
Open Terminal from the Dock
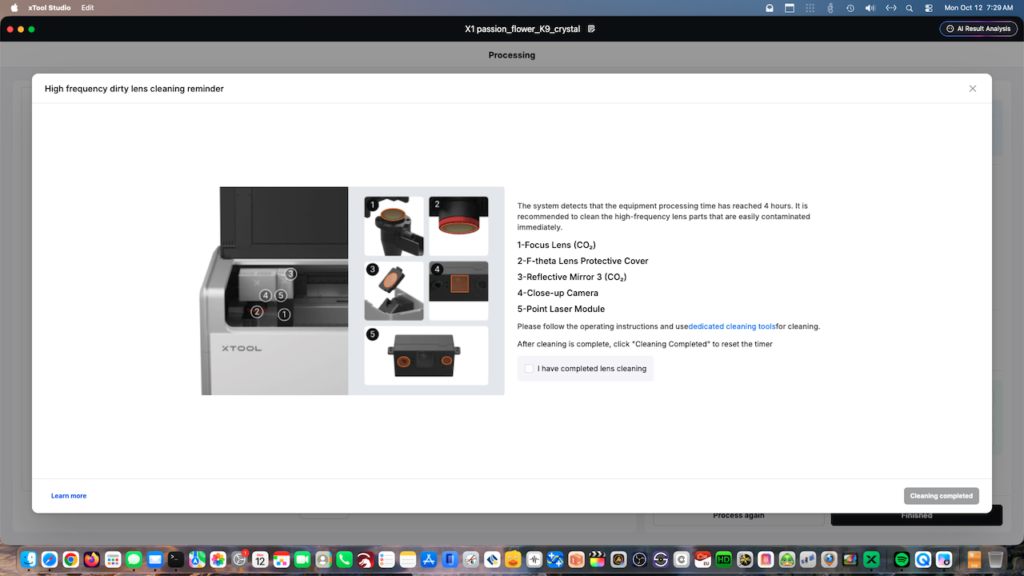click(176, 560)
